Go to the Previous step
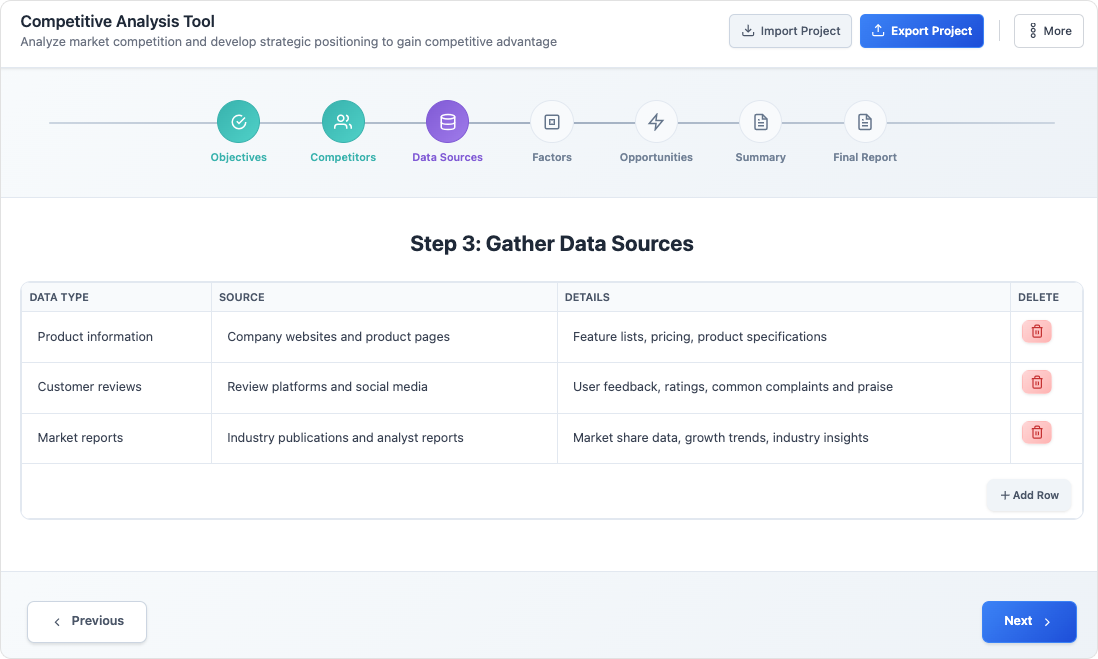This screenshot has width=1098, height=659. pyautogui.click(x=87, y=621)
